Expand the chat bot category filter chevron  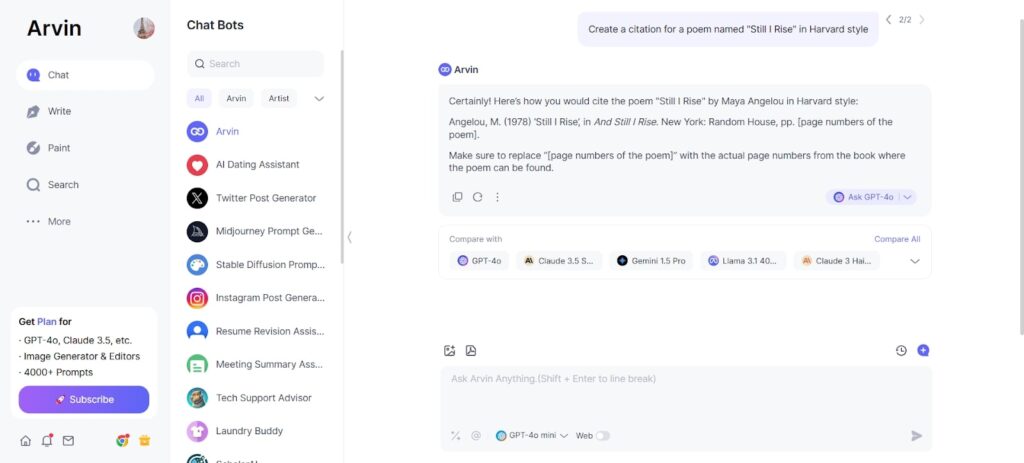pyautogui.click(x=319, y=99)
